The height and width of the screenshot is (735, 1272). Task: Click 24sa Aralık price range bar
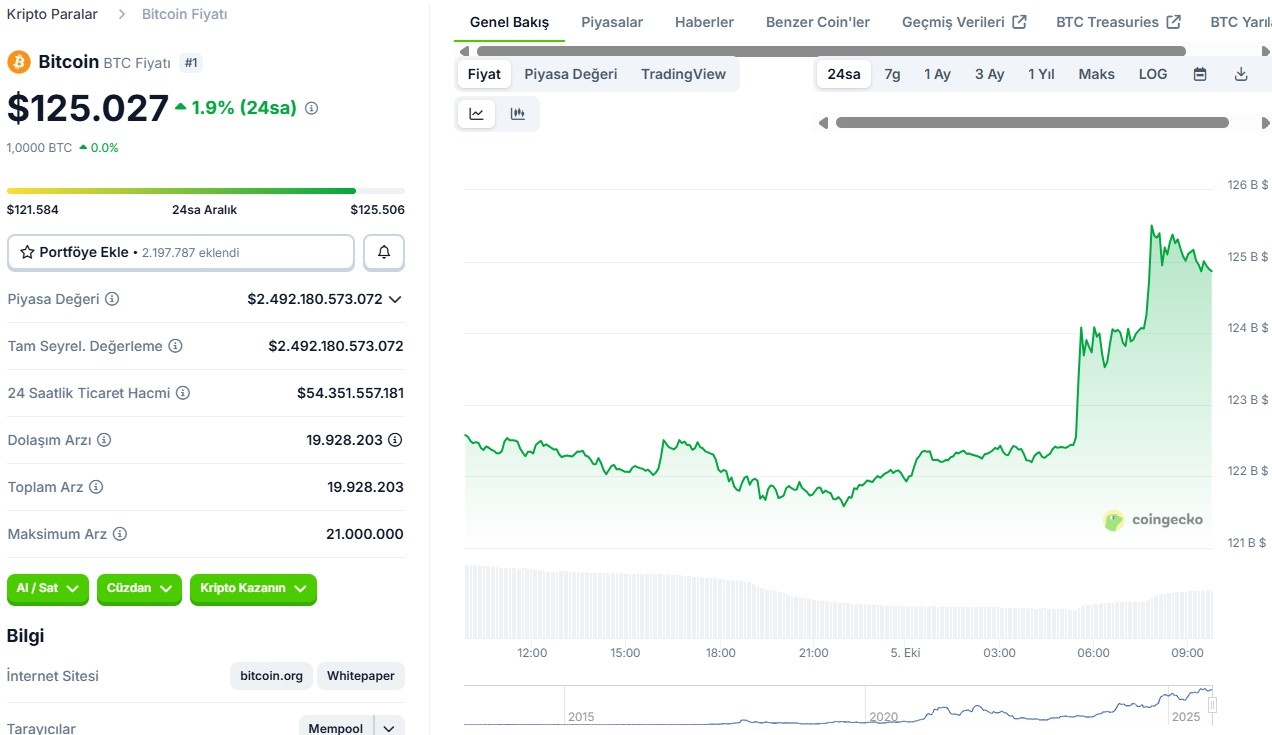coord(206,191)
